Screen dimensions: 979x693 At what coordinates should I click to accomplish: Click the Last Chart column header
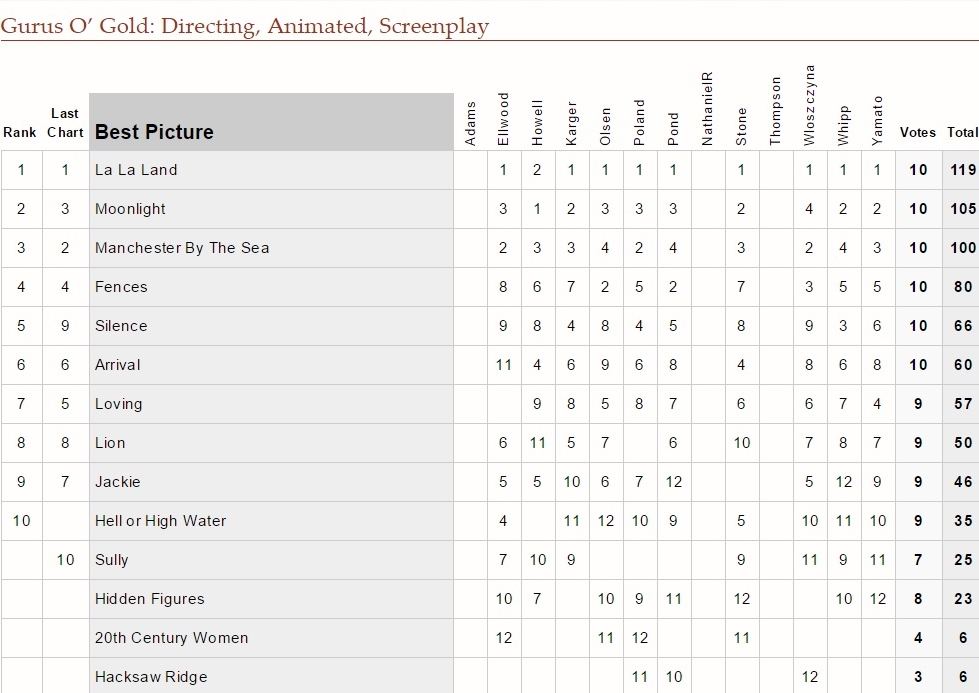pyautogui.click(x=65, y=123)
